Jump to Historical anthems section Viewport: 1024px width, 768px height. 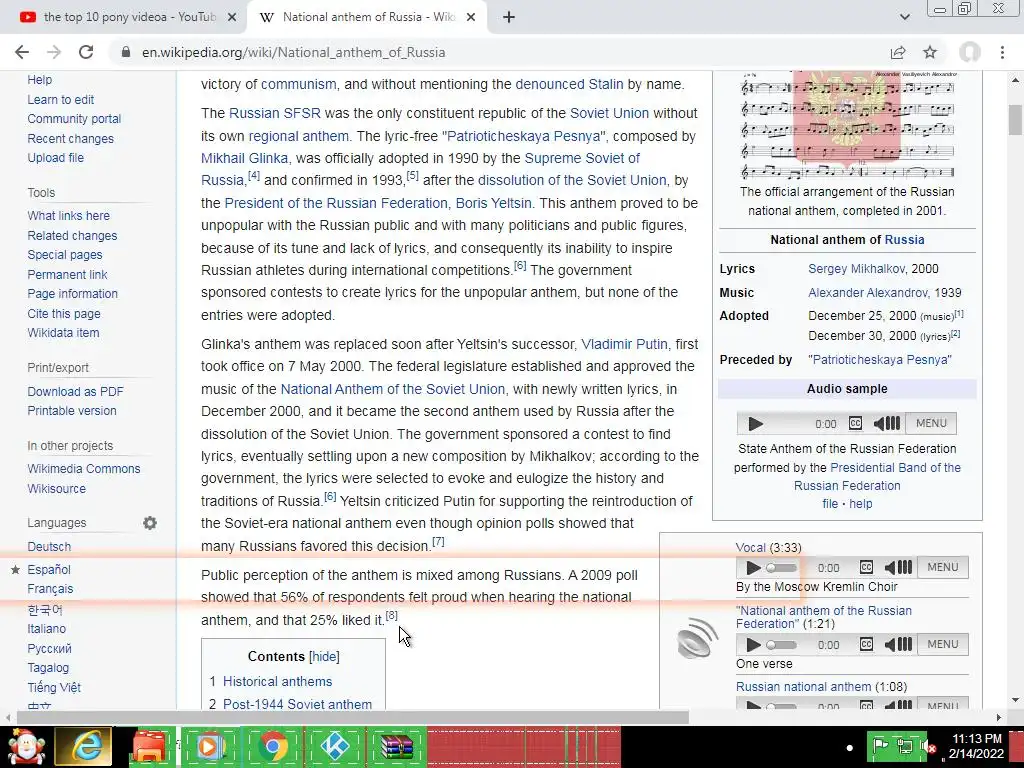278,681
